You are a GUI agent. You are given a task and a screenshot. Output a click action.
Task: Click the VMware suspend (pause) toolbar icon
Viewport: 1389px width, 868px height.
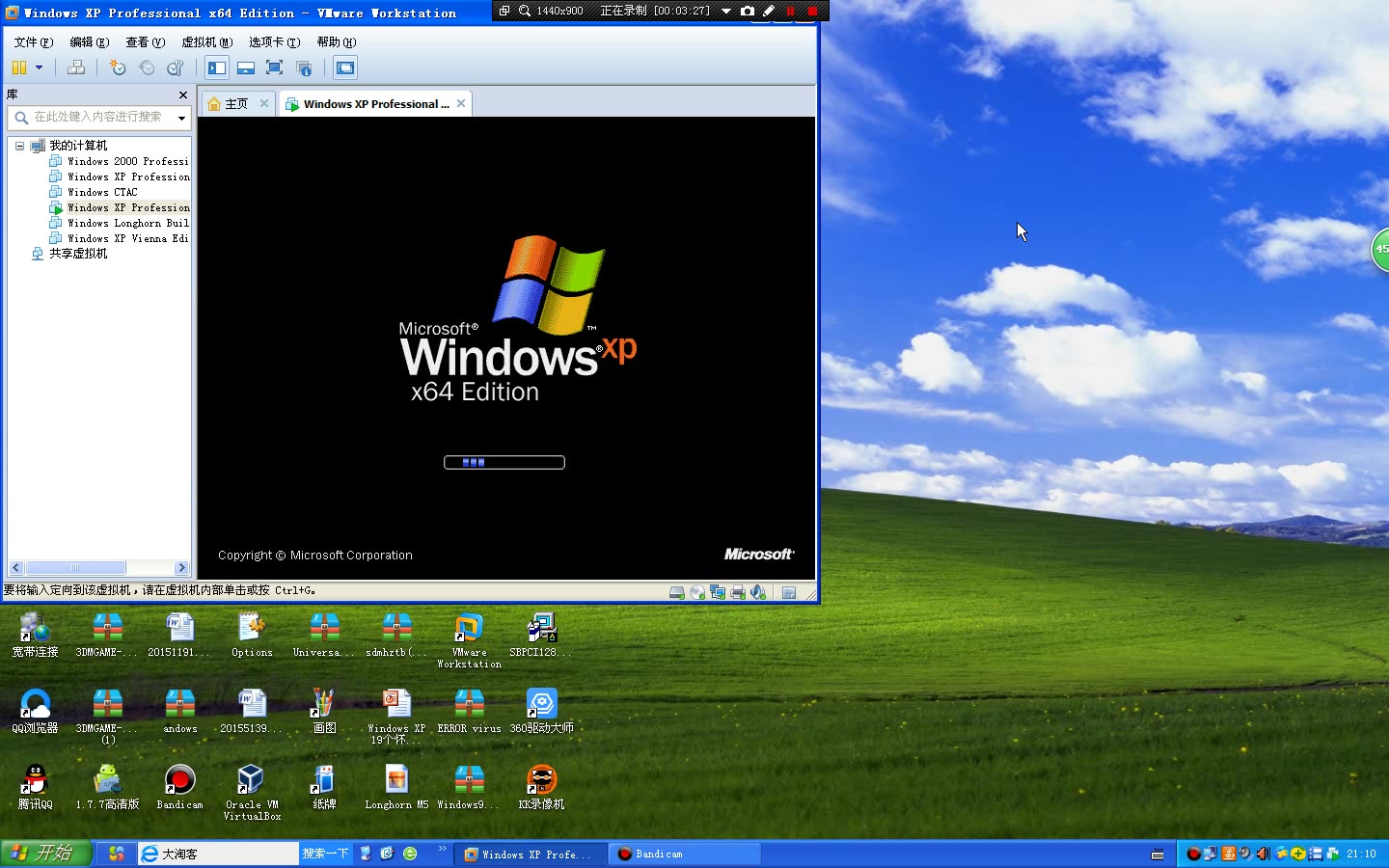click(19, 68)
